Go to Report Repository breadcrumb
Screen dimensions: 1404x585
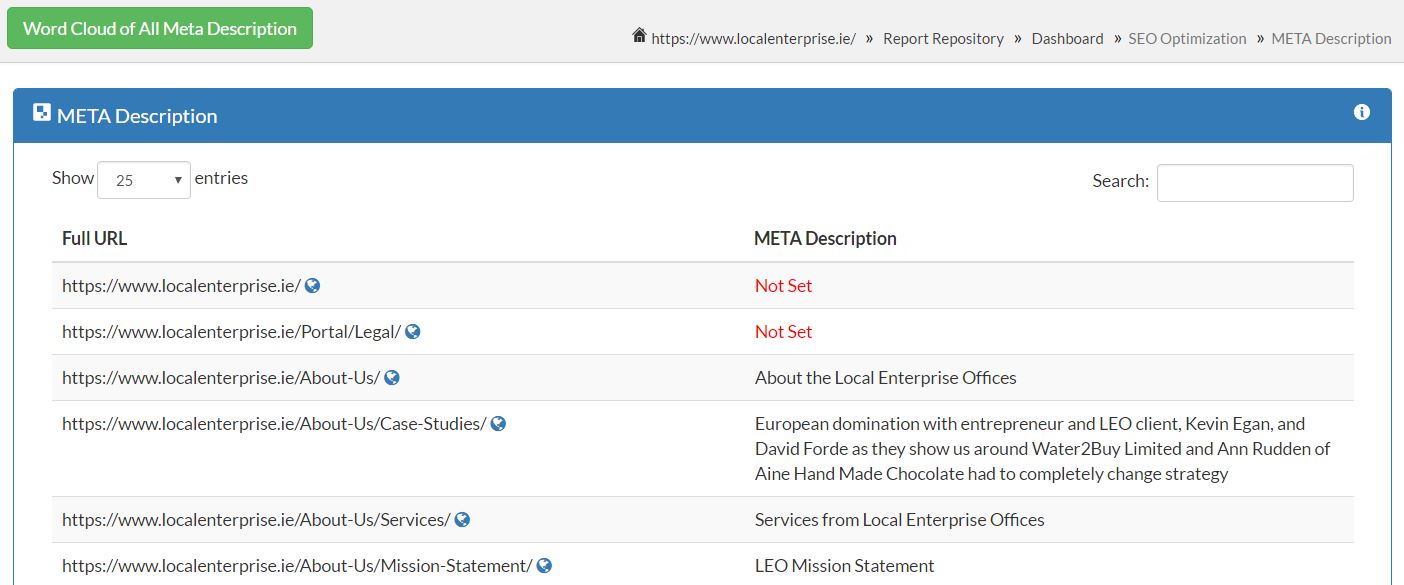(x=943, y=39)
